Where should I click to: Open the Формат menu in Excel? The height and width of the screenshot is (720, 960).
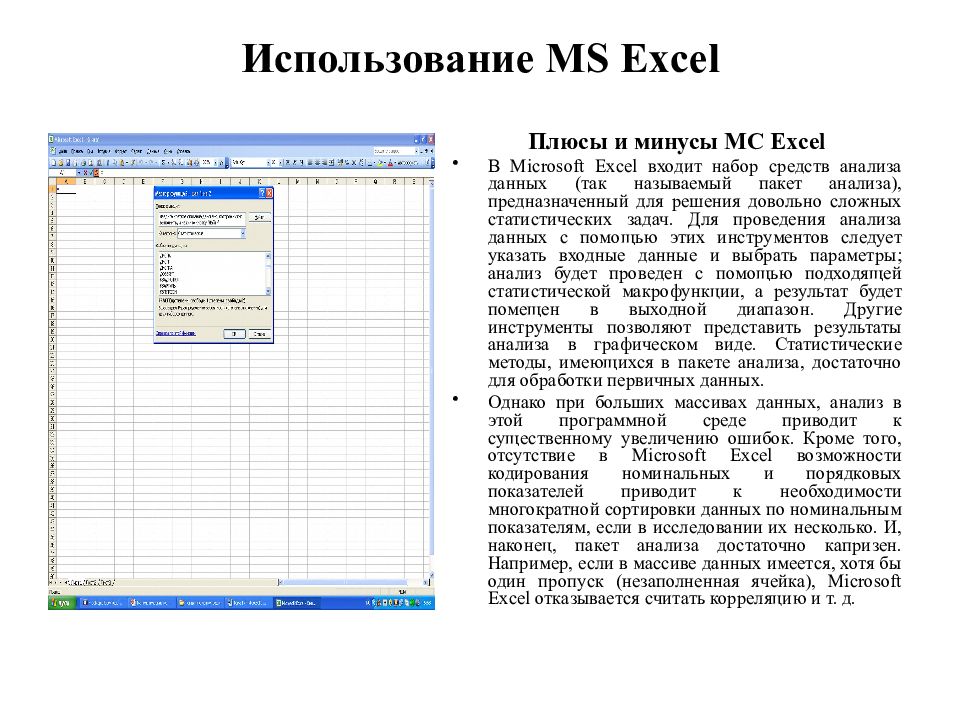(x=121, y=152)
